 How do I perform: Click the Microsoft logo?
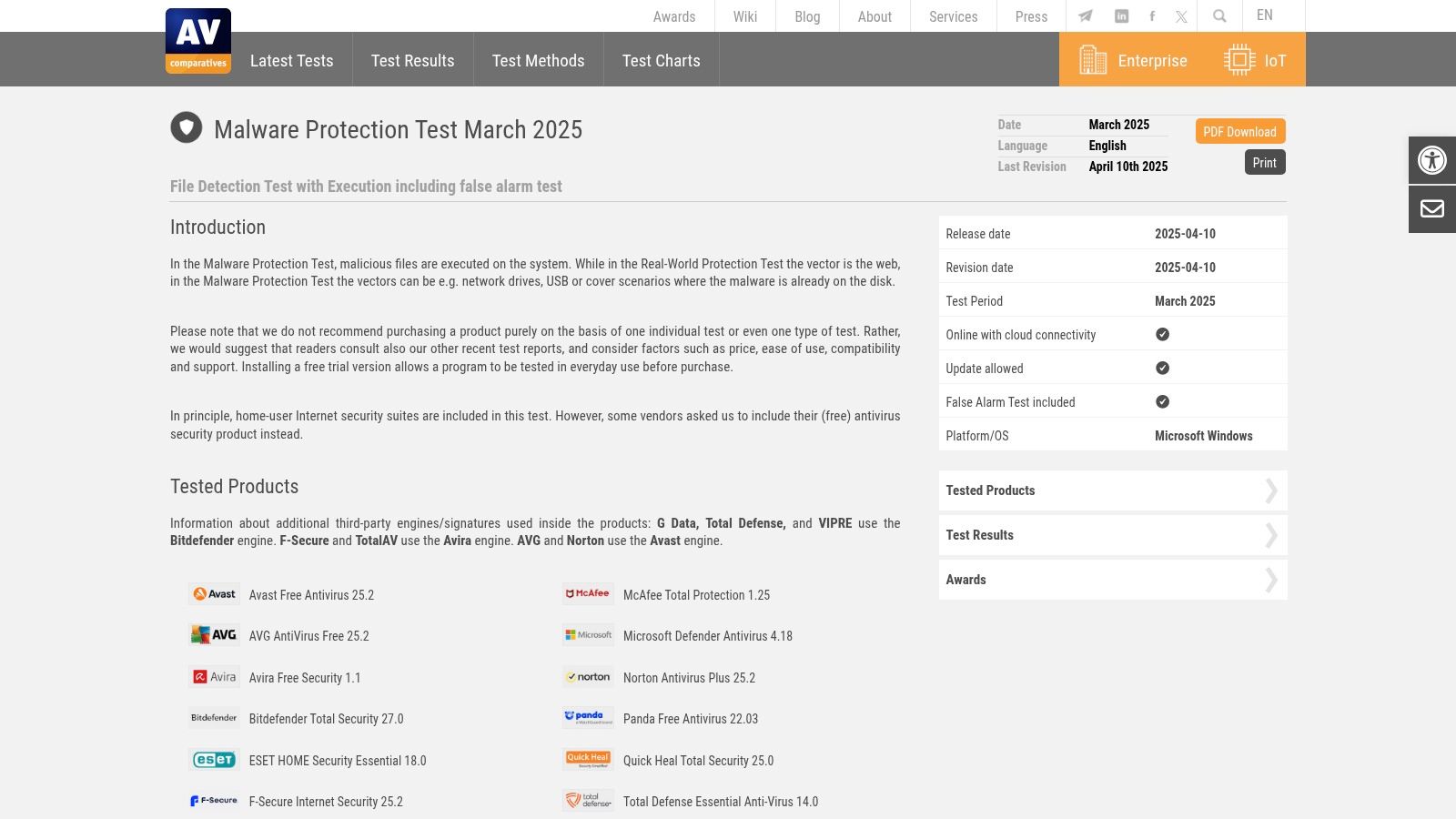pos(588,635)
